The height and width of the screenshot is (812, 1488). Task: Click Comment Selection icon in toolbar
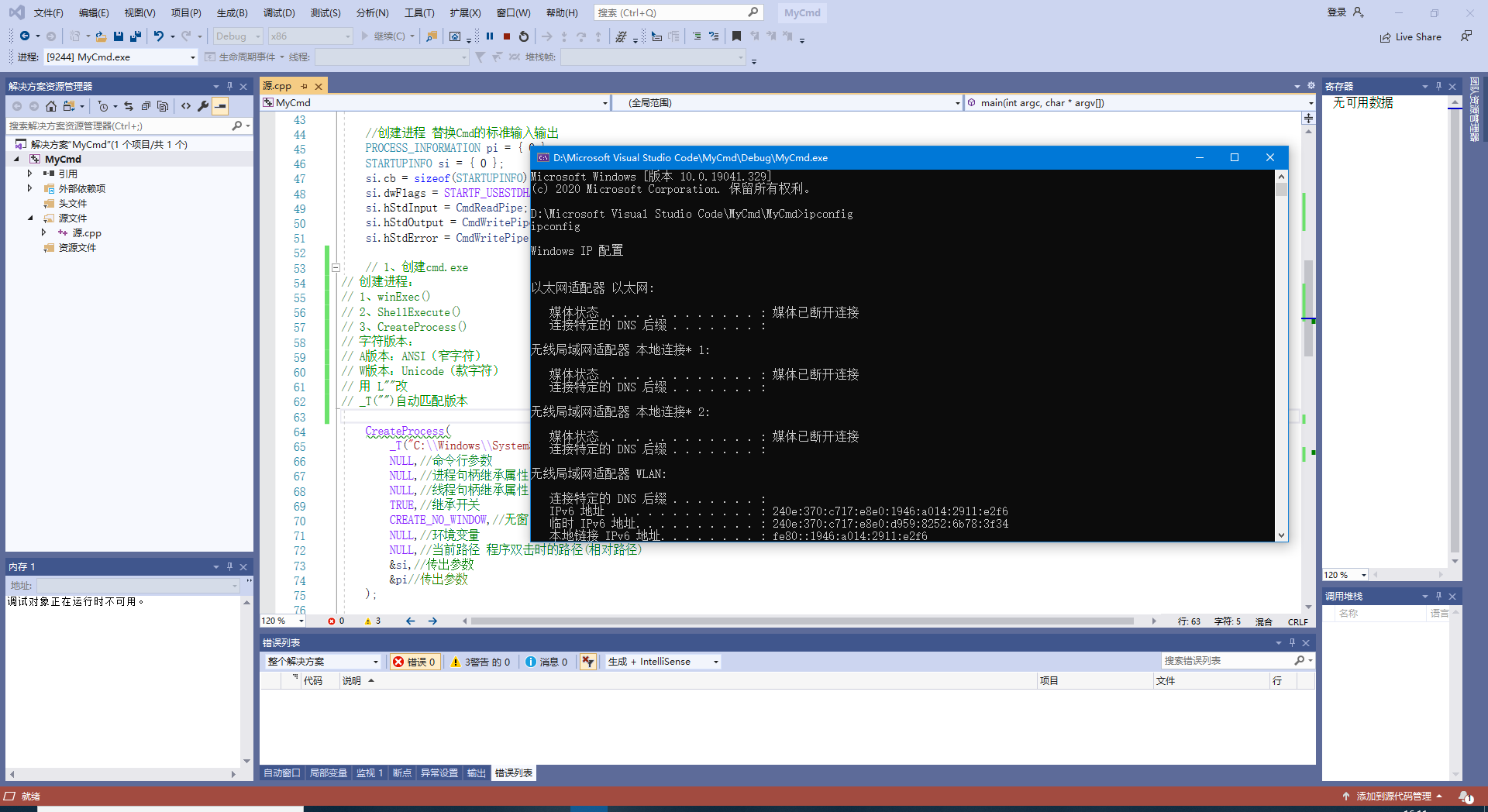click(697, 36)
